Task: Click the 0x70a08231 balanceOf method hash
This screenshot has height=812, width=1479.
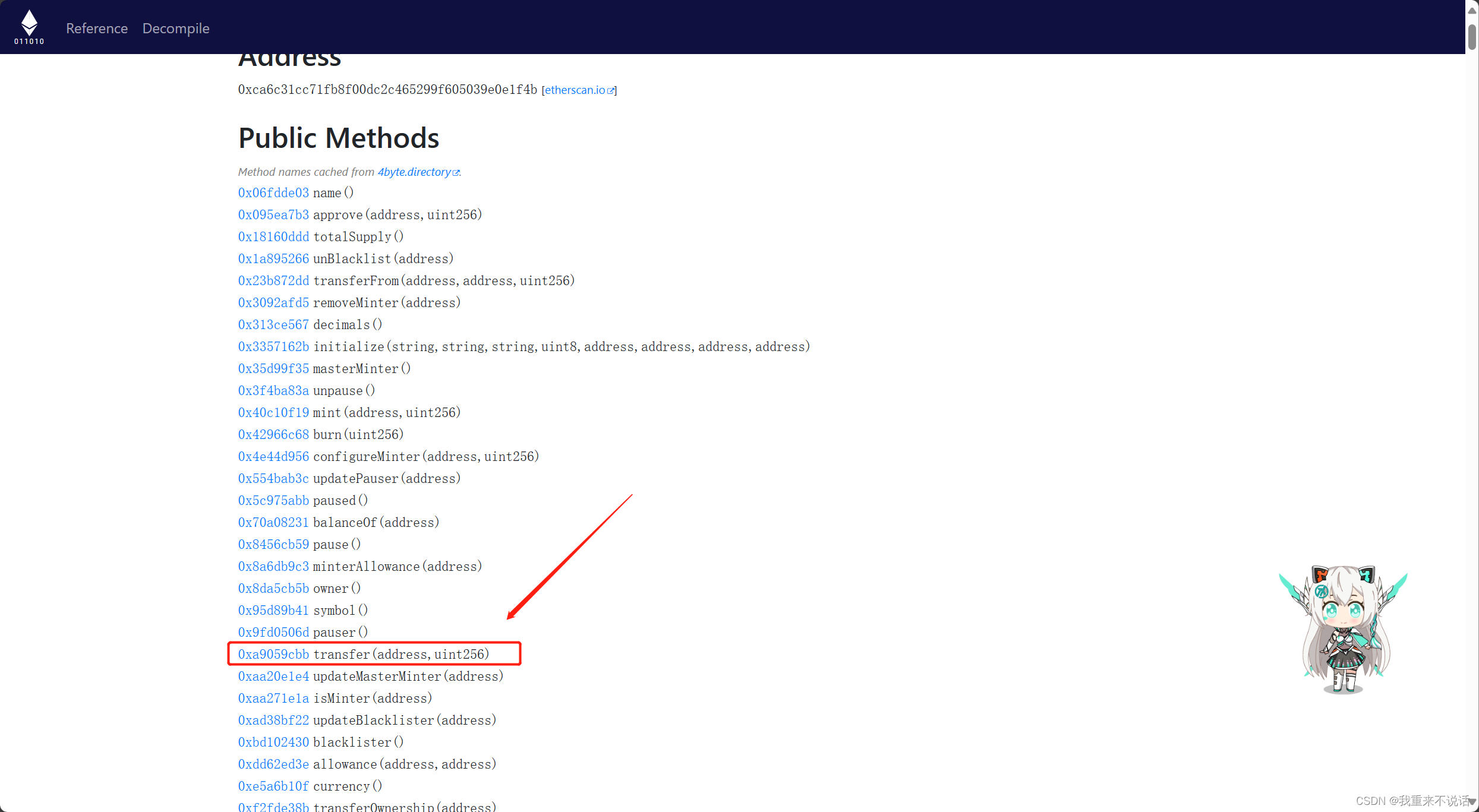Action: point(273,522)
